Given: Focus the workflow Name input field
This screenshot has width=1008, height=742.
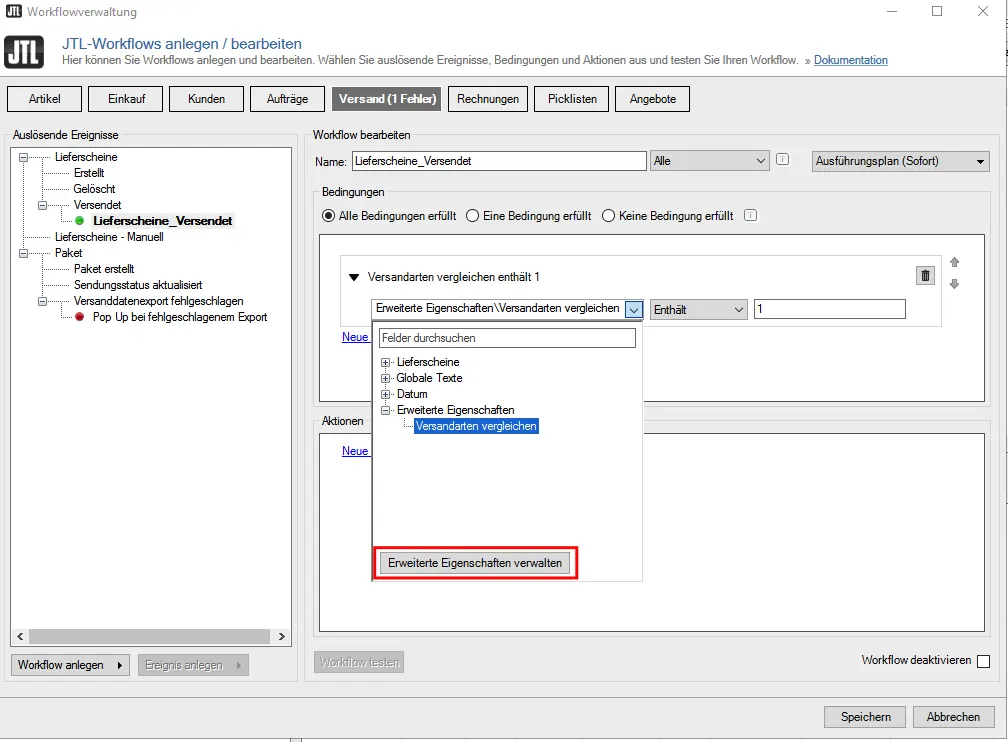Looking at the screenshot, I should (499, 161).
